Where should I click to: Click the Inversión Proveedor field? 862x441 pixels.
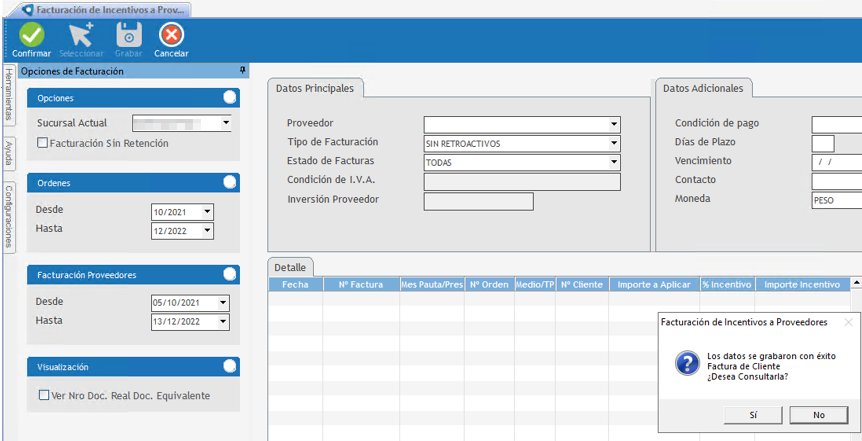point(478,201)
